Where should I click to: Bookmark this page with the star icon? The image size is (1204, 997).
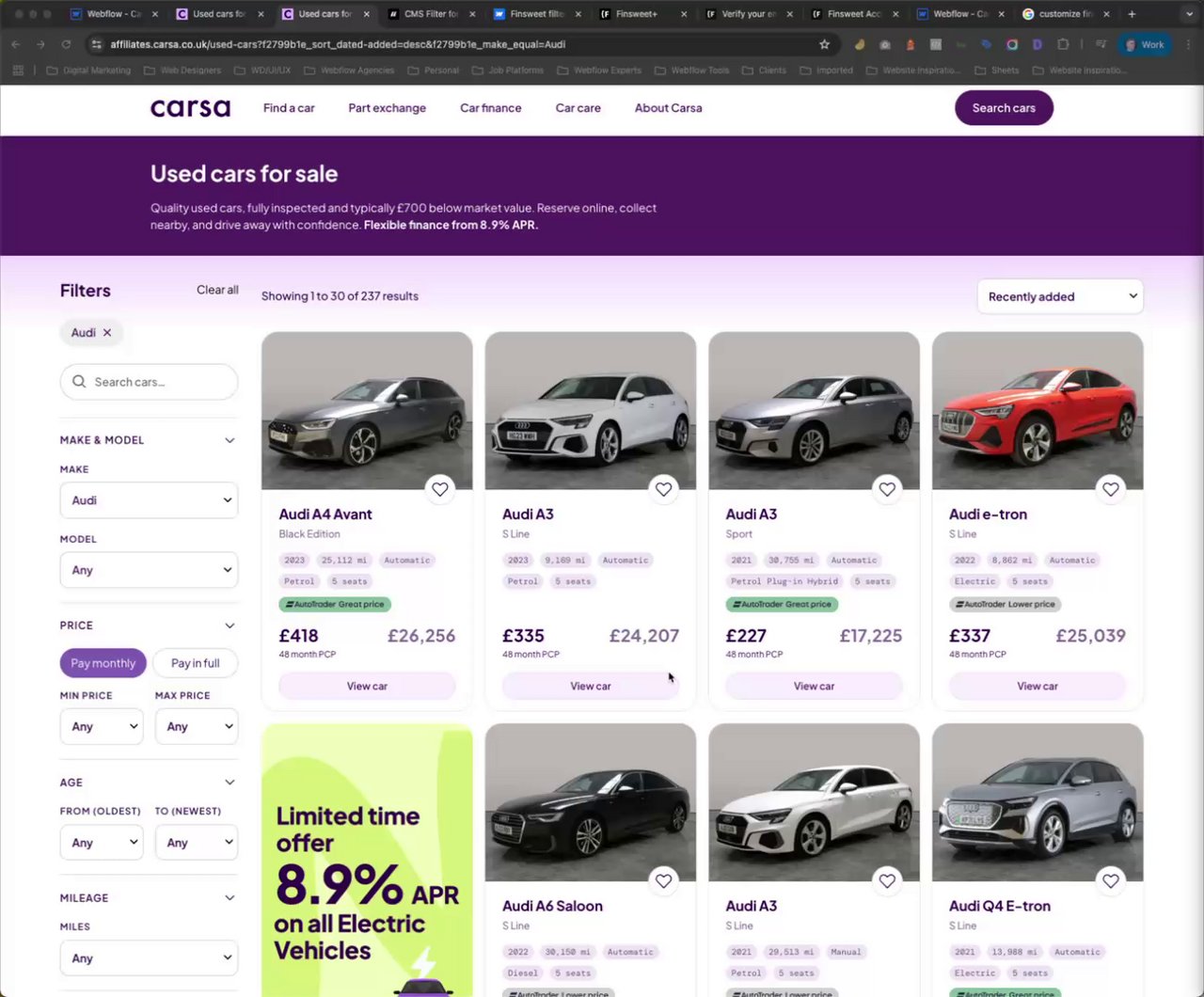tap(824, 44)
